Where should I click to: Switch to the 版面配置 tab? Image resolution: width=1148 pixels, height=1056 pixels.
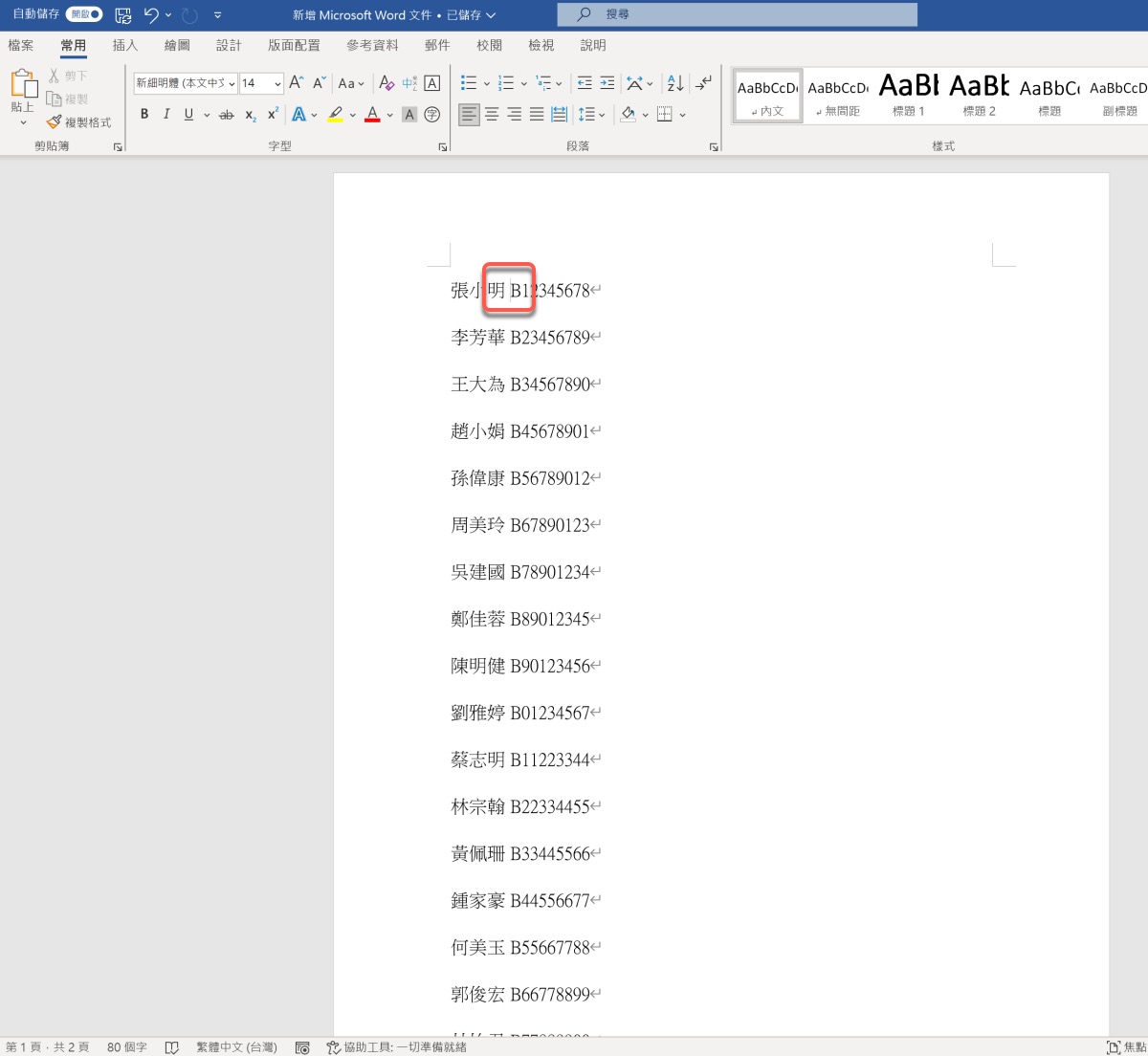pyautogui.click(x=294, y=45)
